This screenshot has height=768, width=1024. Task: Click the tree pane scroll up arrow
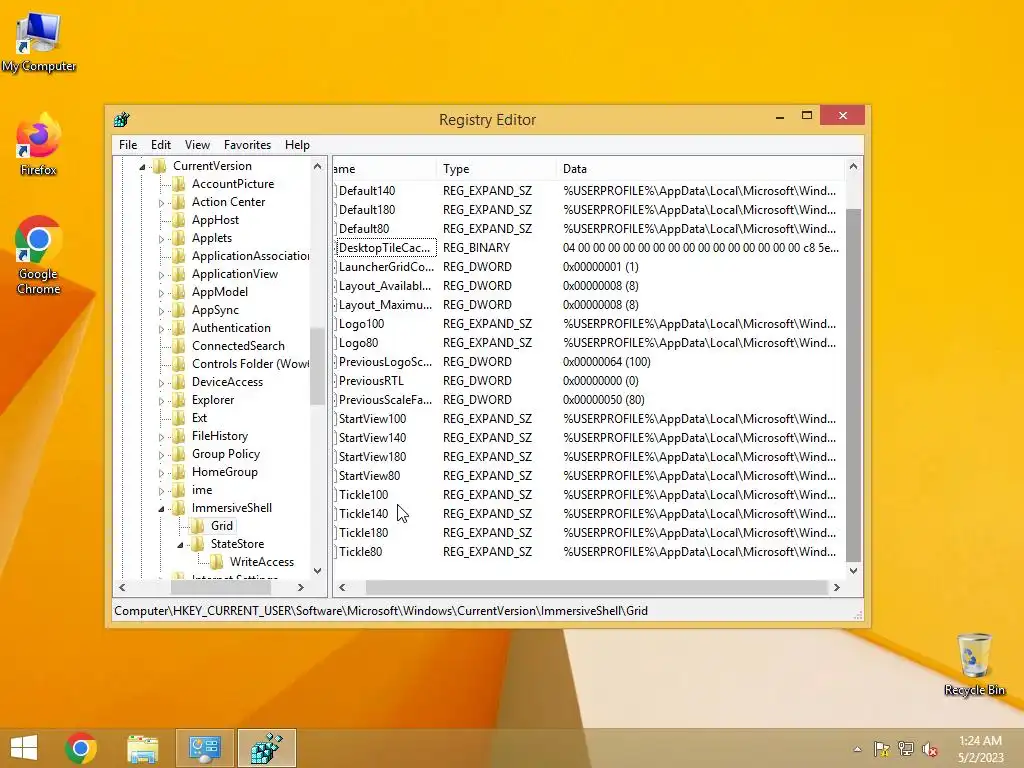(x=317, y=167)
